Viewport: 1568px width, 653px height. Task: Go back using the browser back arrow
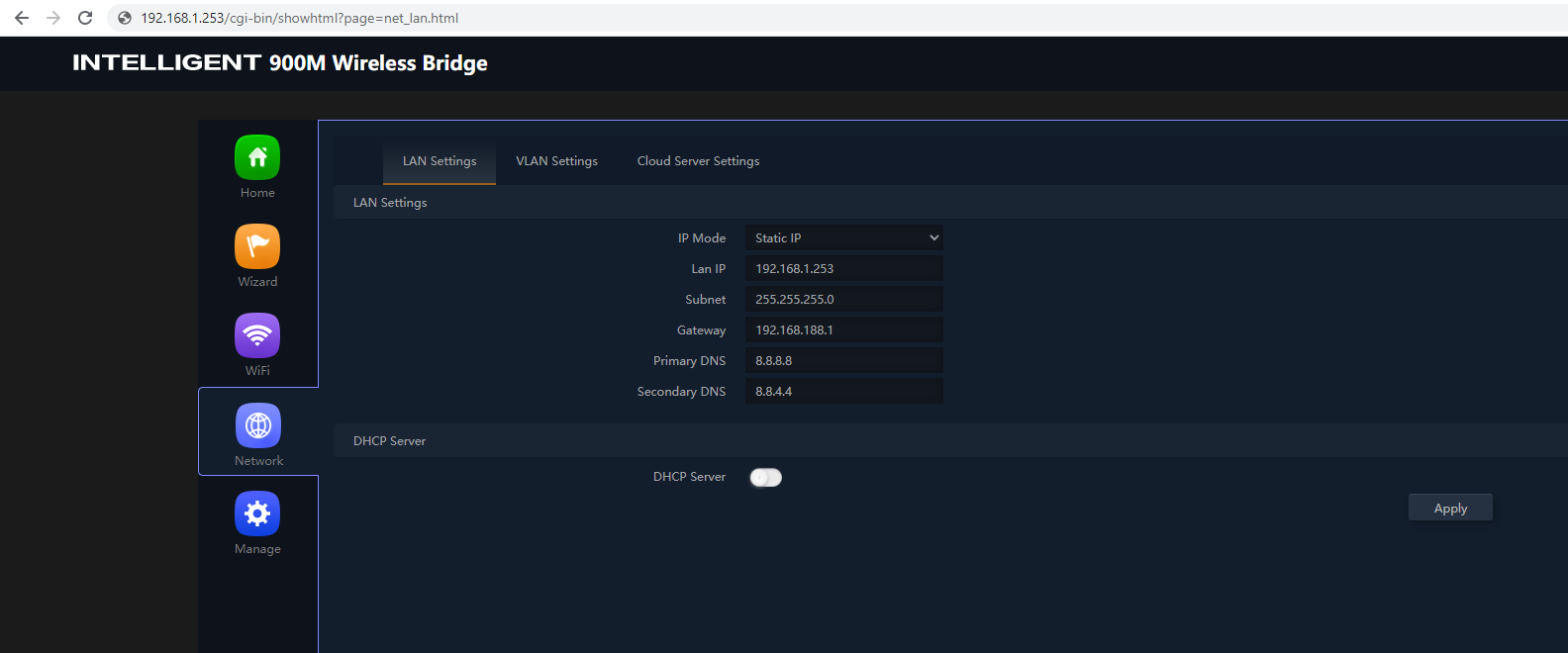click(x=22, y=18)
